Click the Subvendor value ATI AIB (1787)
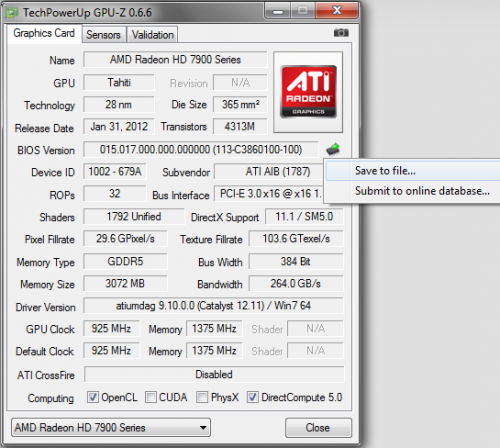This screenshot has height=448, width=500. [269, 172]
